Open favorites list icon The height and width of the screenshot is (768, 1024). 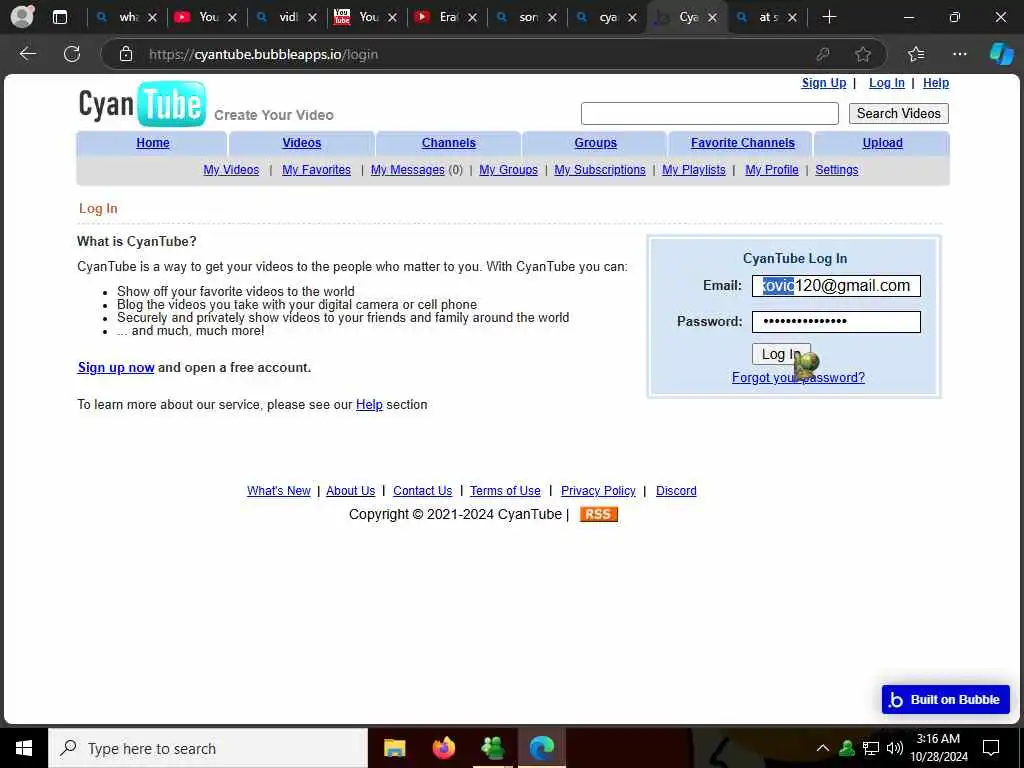point(916,54)
